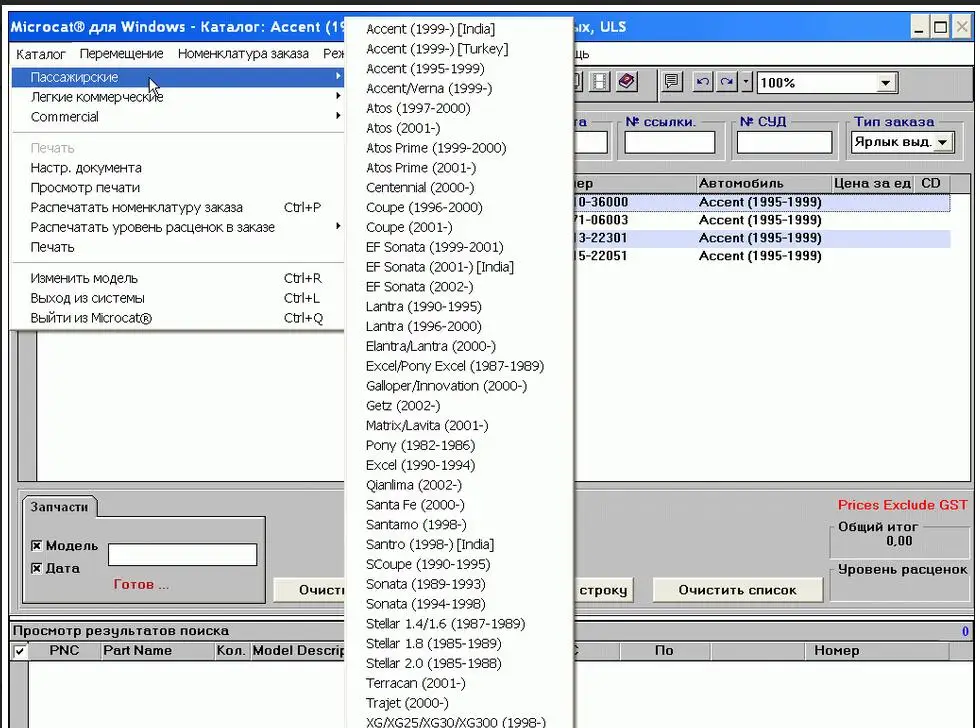
Task: Expand Распечатать уровень расценок в заказе submenu
Action: pos(178,227)
